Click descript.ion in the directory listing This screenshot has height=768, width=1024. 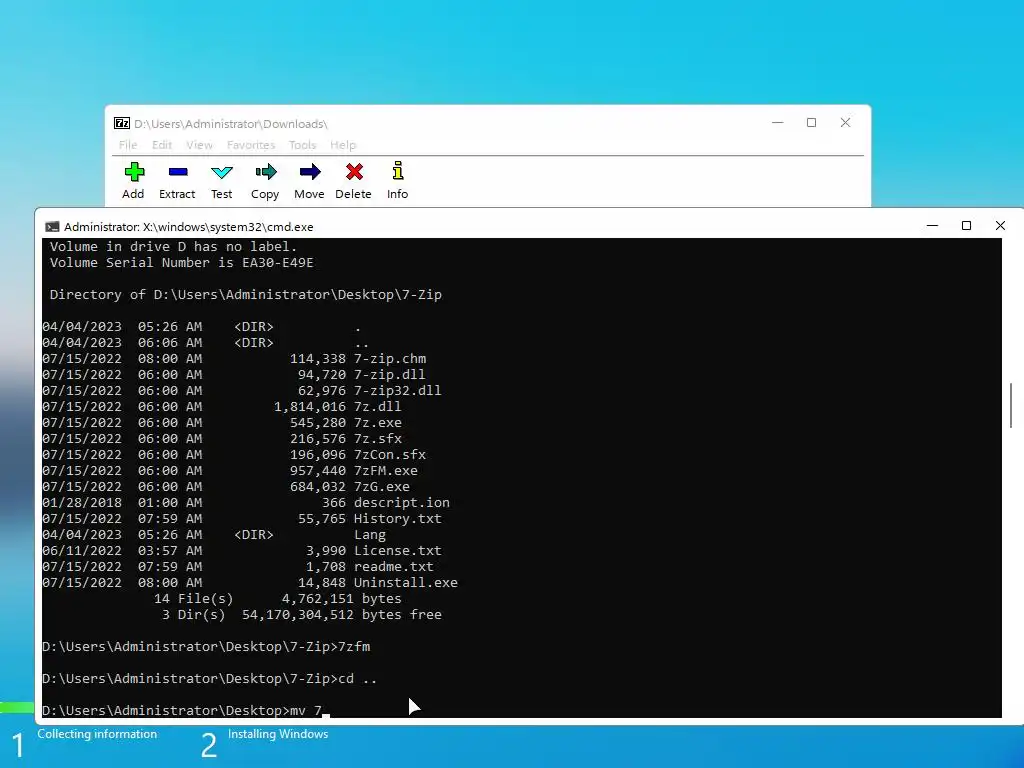(402, 503)
